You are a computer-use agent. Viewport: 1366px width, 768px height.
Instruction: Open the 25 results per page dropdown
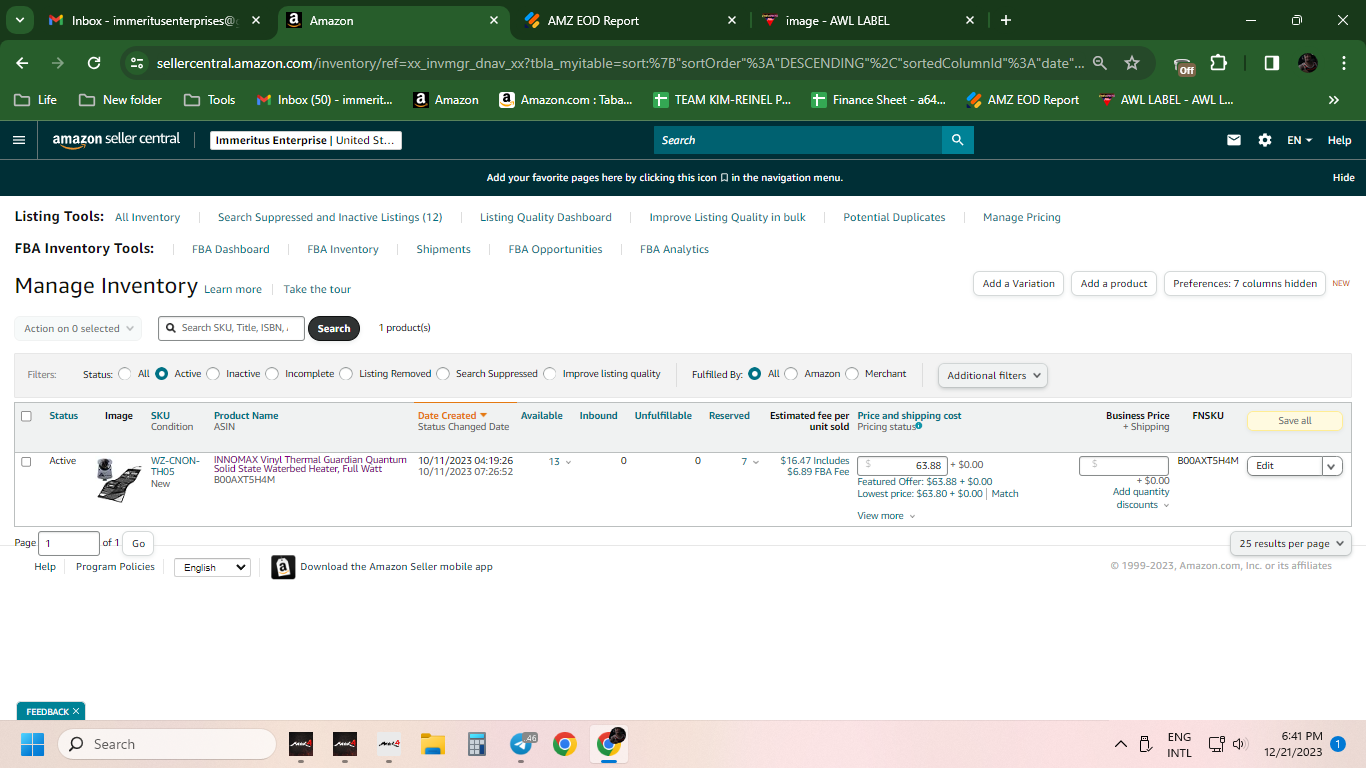point(1291,543)
